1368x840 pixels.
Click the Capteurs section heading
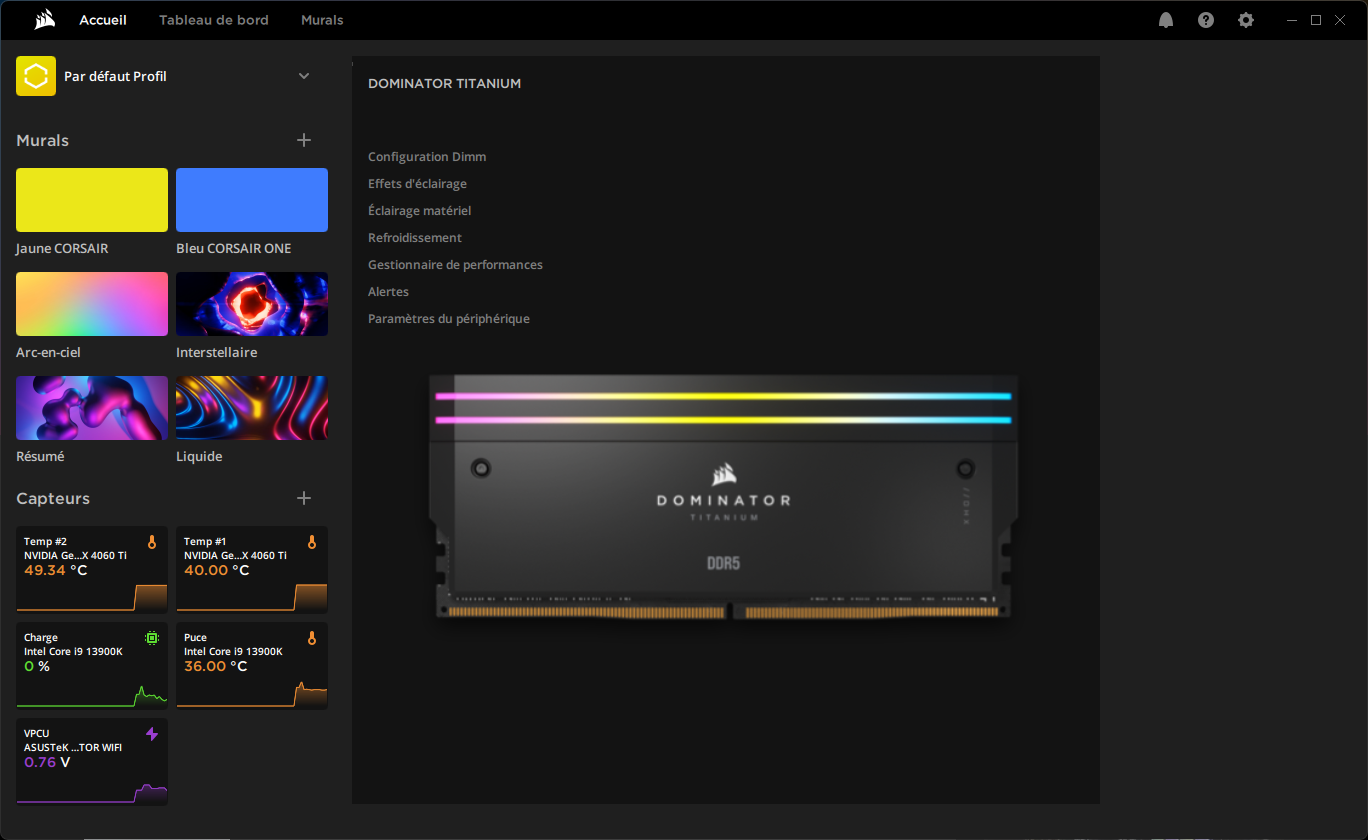point(53,499)
